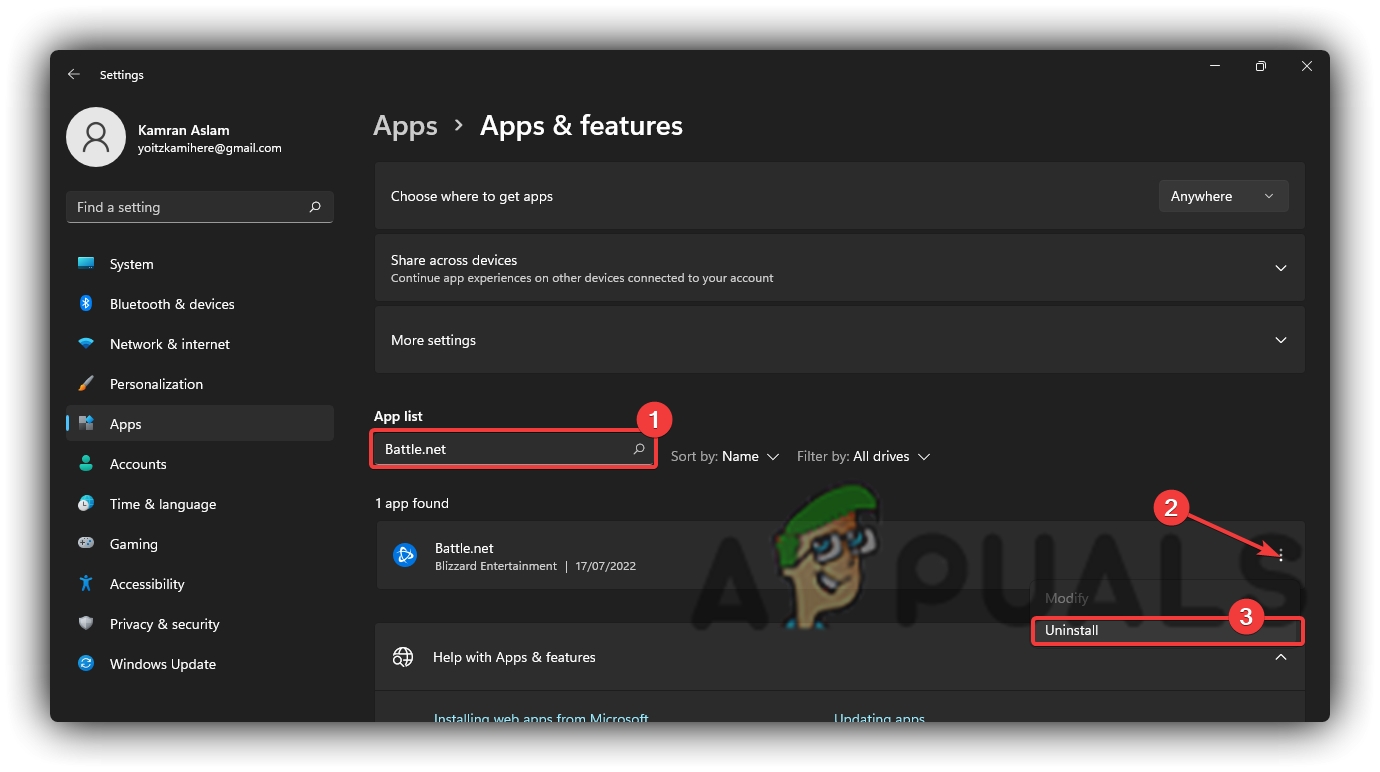This screenshot has width=1380, height=772.
Task: Select Uninstall from the context menu
Action: pos(1072,631)
